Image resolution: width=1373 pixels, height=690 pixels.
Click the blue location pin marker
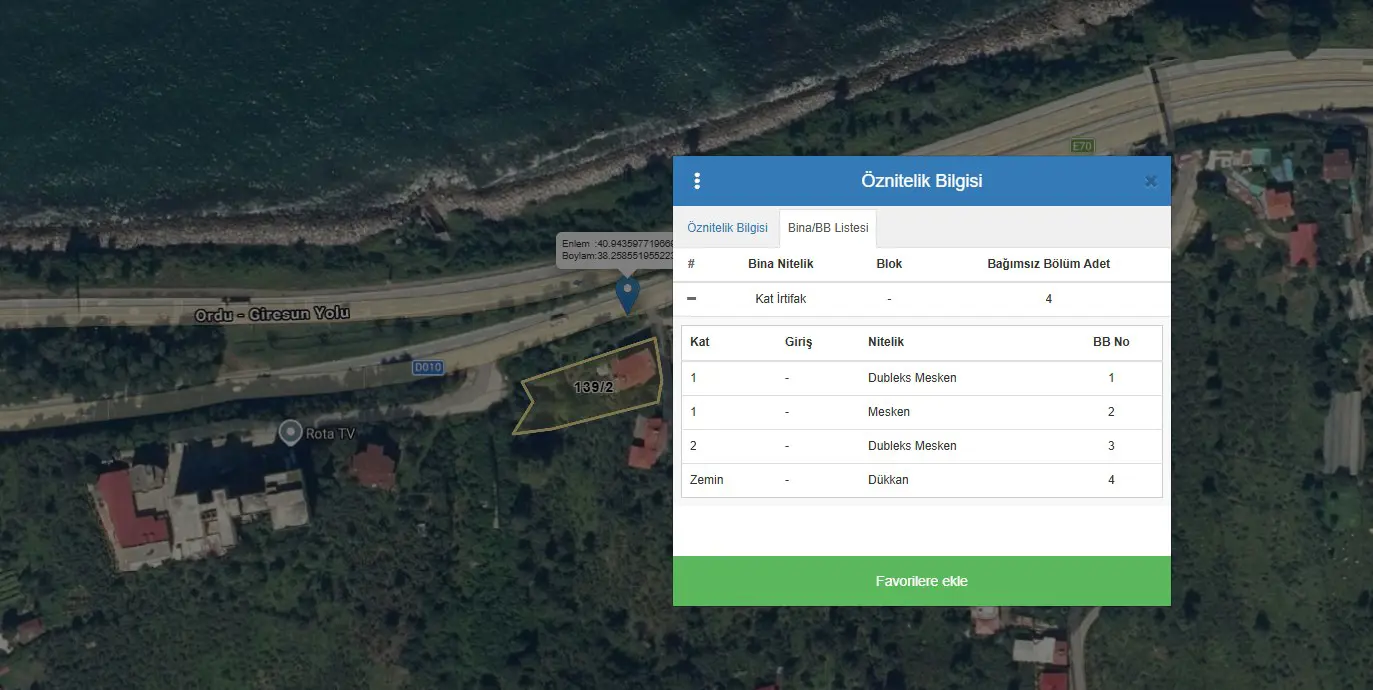627,296
